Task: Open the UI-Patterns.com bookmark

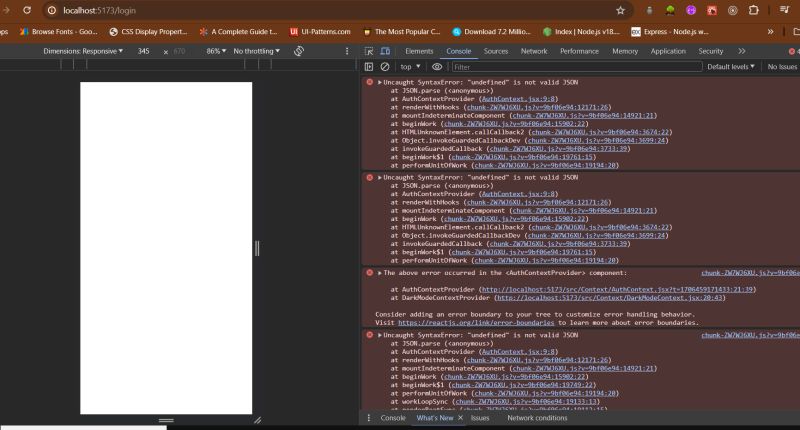Action: pyautogui.click(x=320, y=32)
